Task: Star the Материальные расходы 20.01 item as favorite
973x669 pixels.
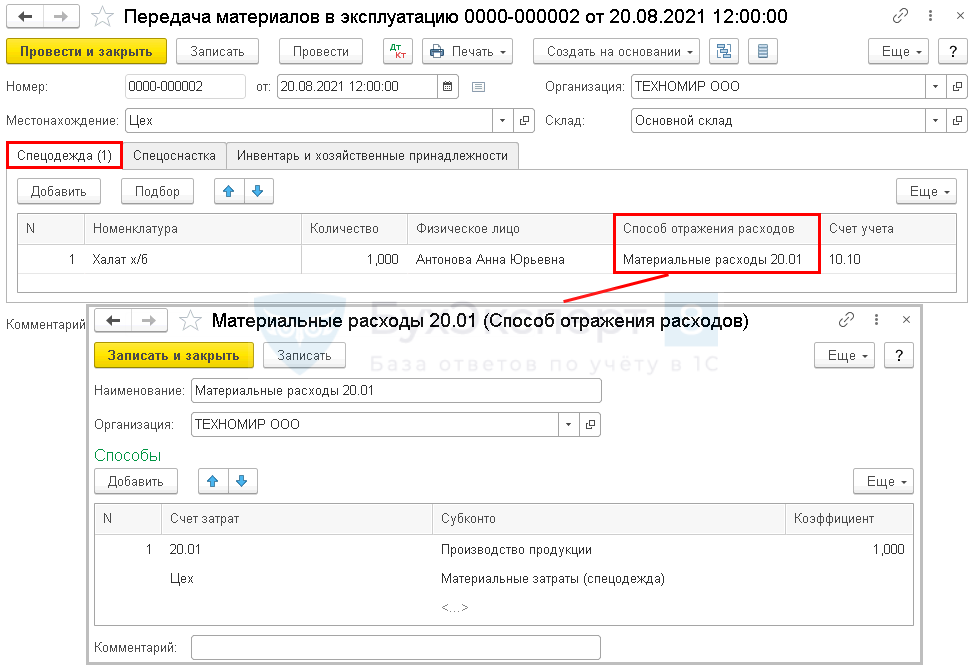Action: (x=190, y=321)
